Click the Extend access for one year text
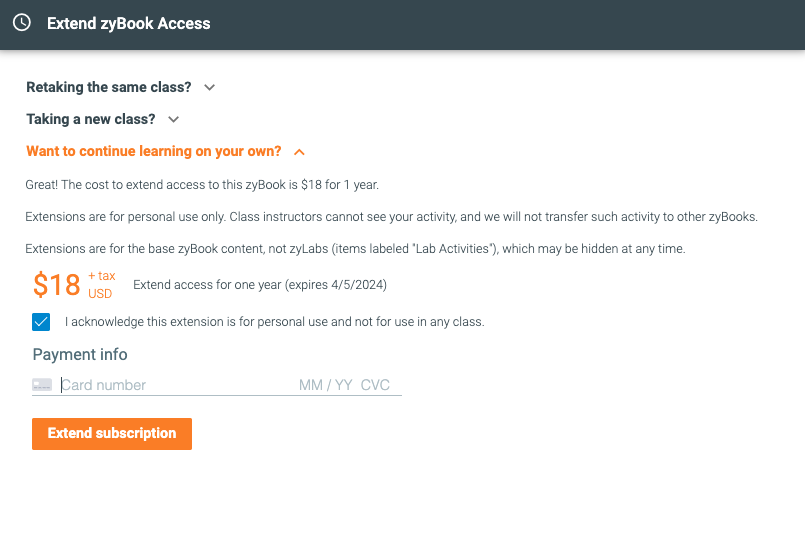The width and height of the screenshot is (805, 542). tap(260, 285)
